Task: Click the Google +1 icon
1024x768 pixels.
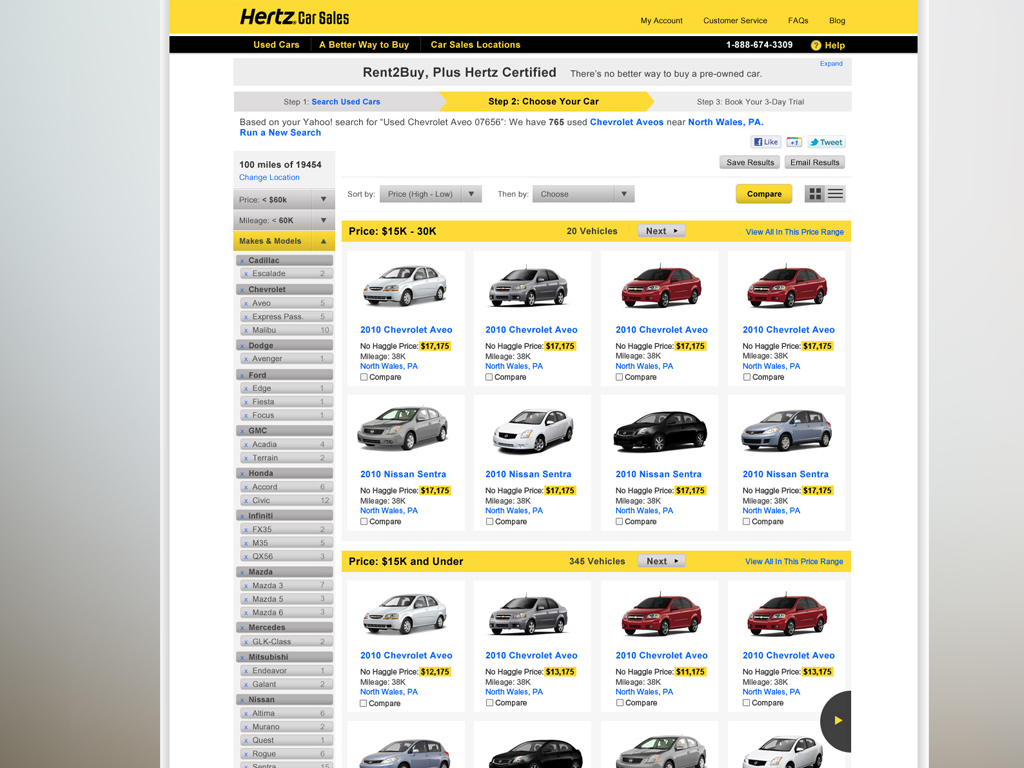Action: 793,142
